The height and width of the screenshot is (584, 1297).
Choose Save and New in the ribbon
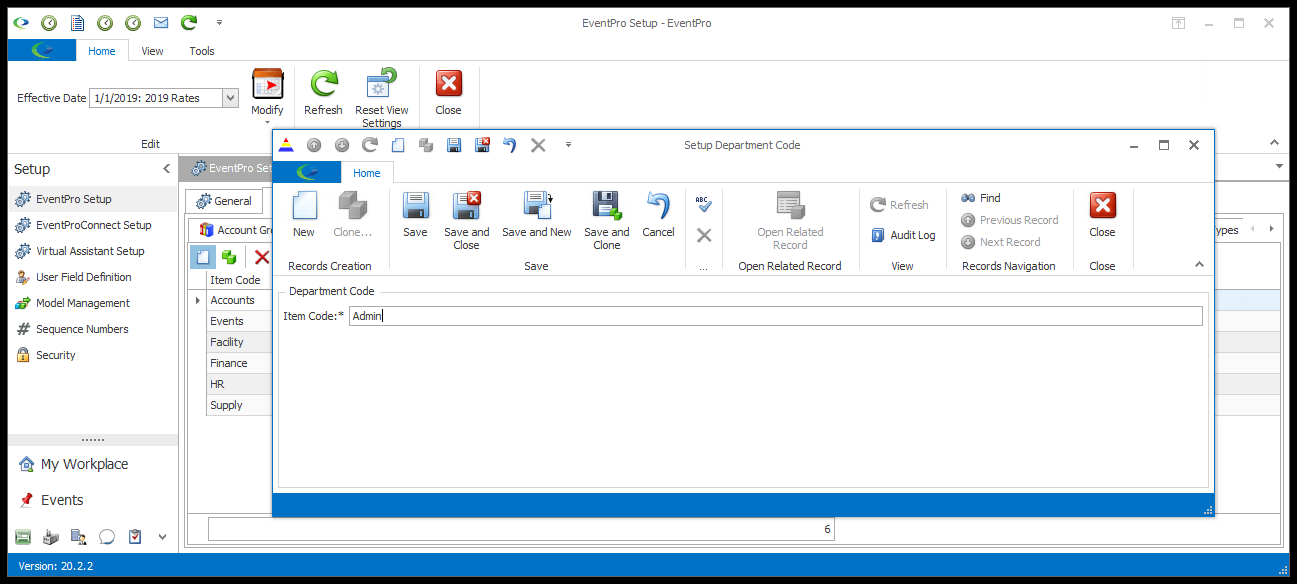coord(537,215)
